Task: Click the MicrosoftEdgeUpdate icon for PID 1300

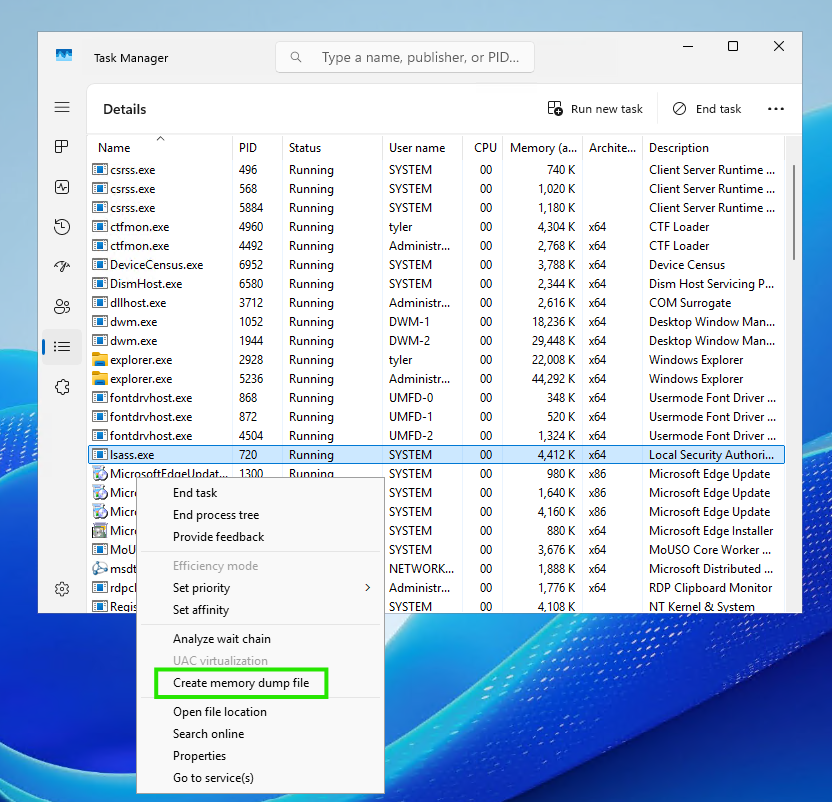Action: (x=100, y=473)
